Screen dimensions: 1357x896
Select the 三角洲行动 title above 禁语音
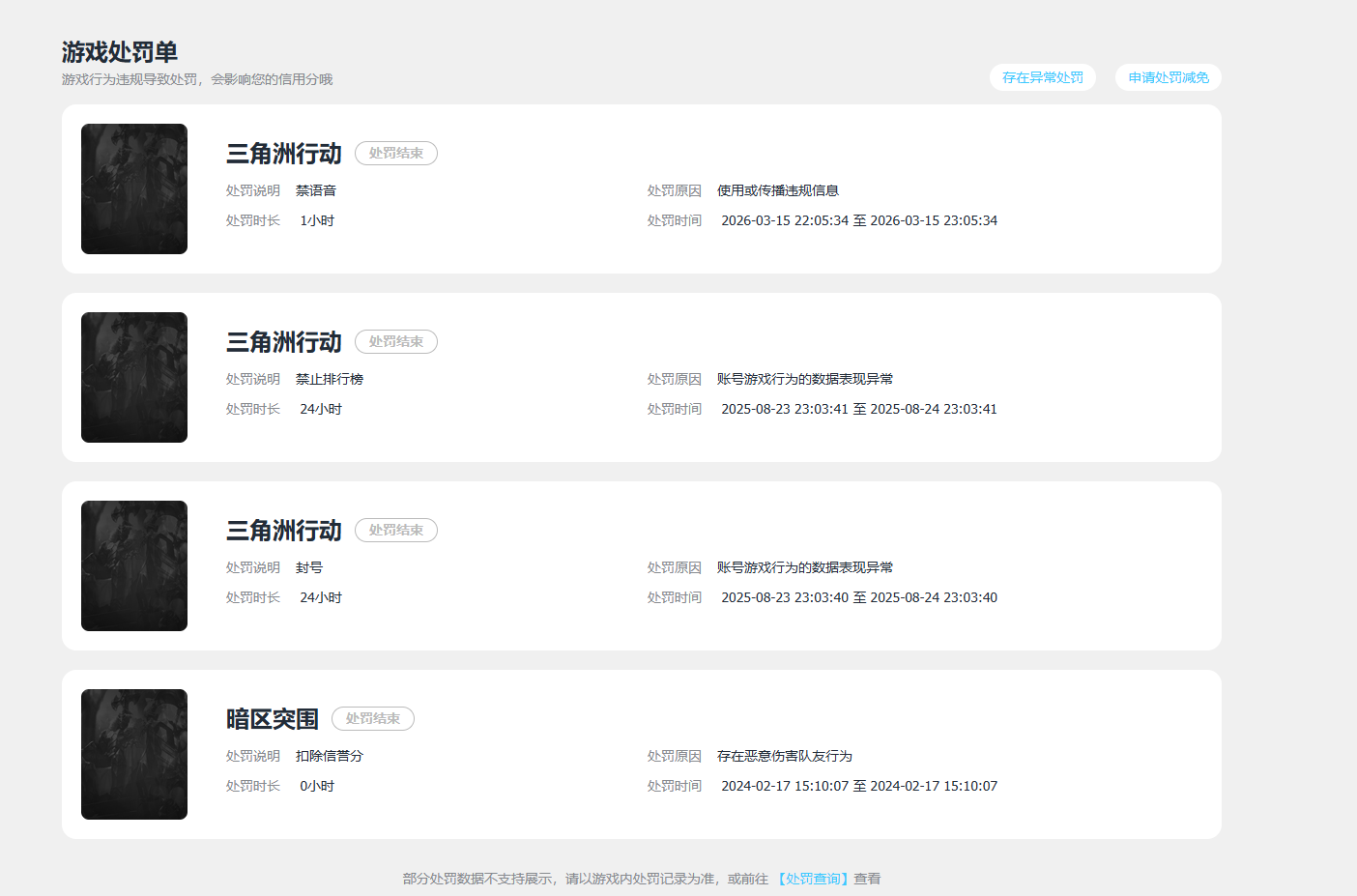point(284,154)
